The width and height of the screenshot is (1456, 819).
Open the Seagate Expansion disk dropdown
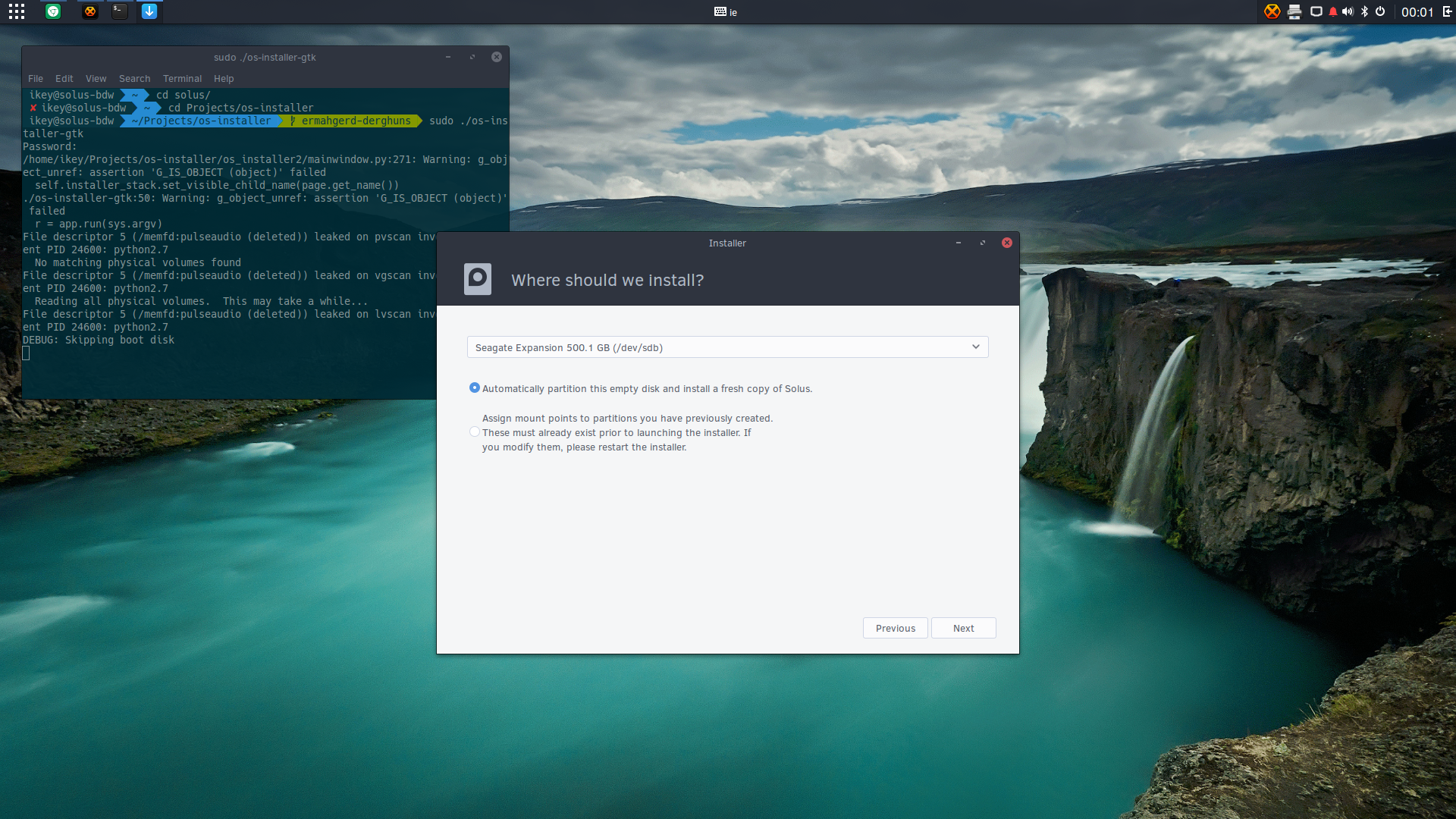coord(727,347)
